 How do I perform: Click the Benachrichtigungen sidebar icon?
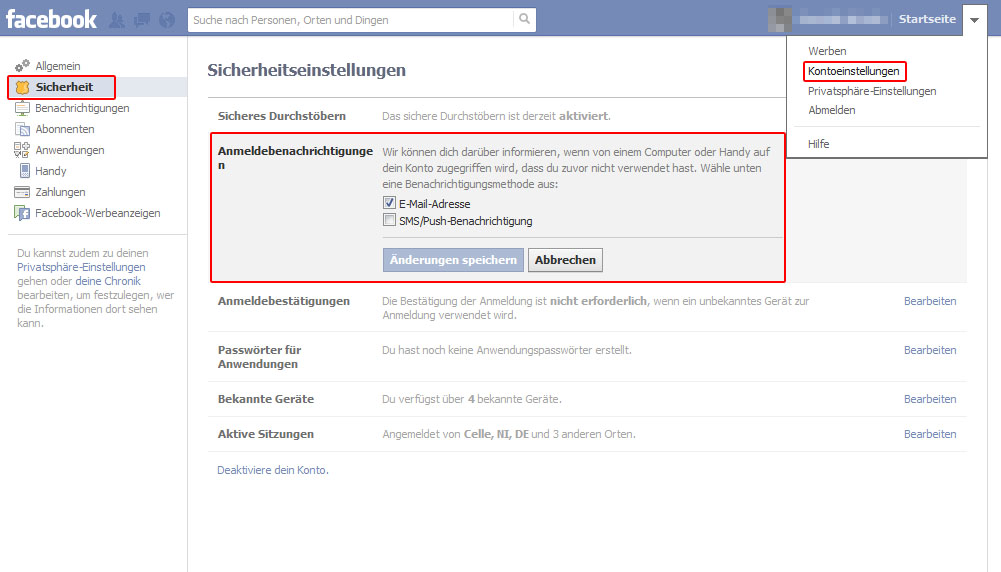(x=22, y=108)
